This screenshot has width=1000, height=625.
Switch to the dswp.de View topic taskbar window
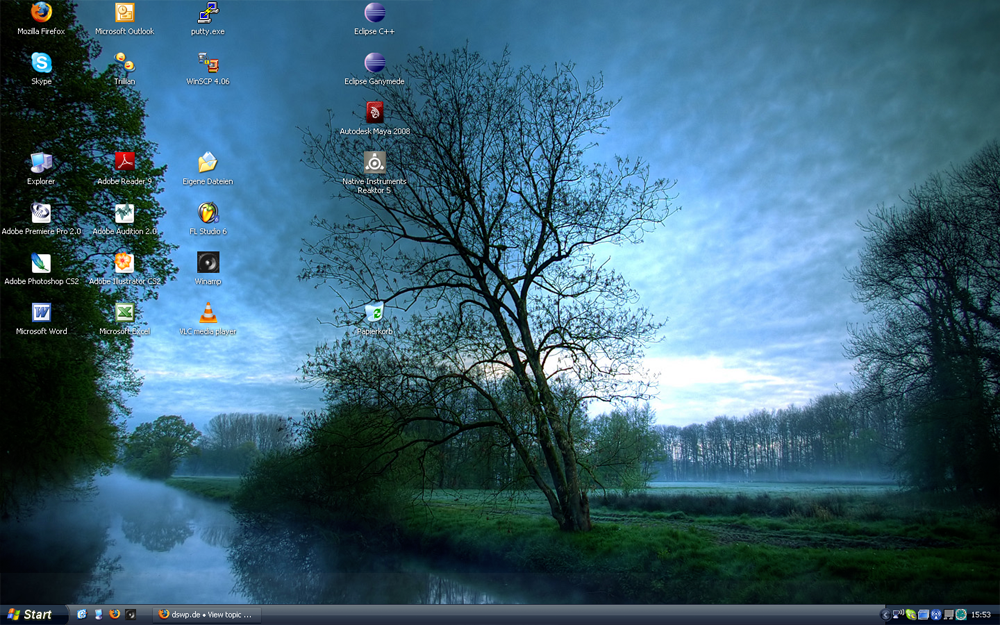click(207, 614)
